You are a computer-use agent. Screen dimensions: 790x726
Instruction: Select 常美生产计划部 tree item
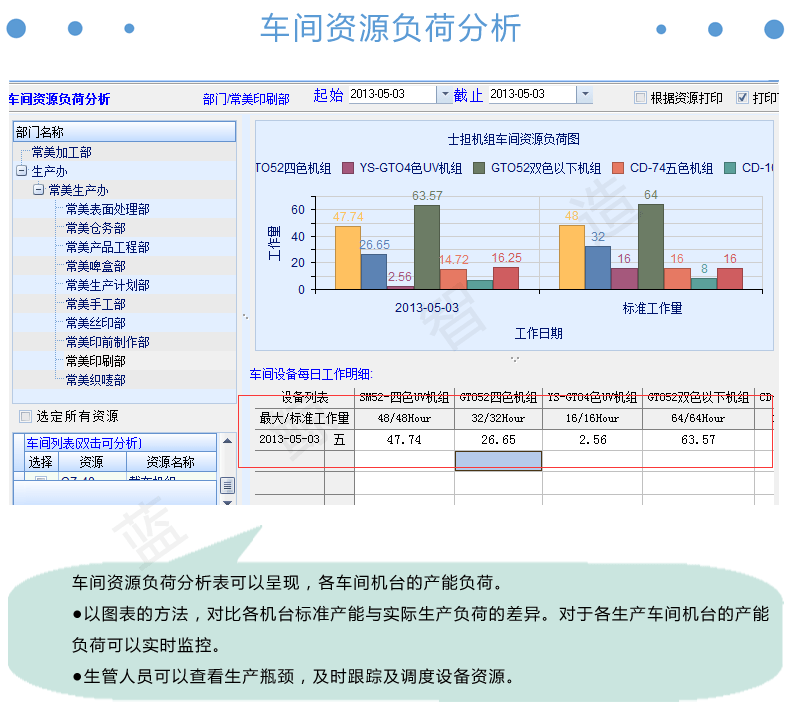point(107,285)
